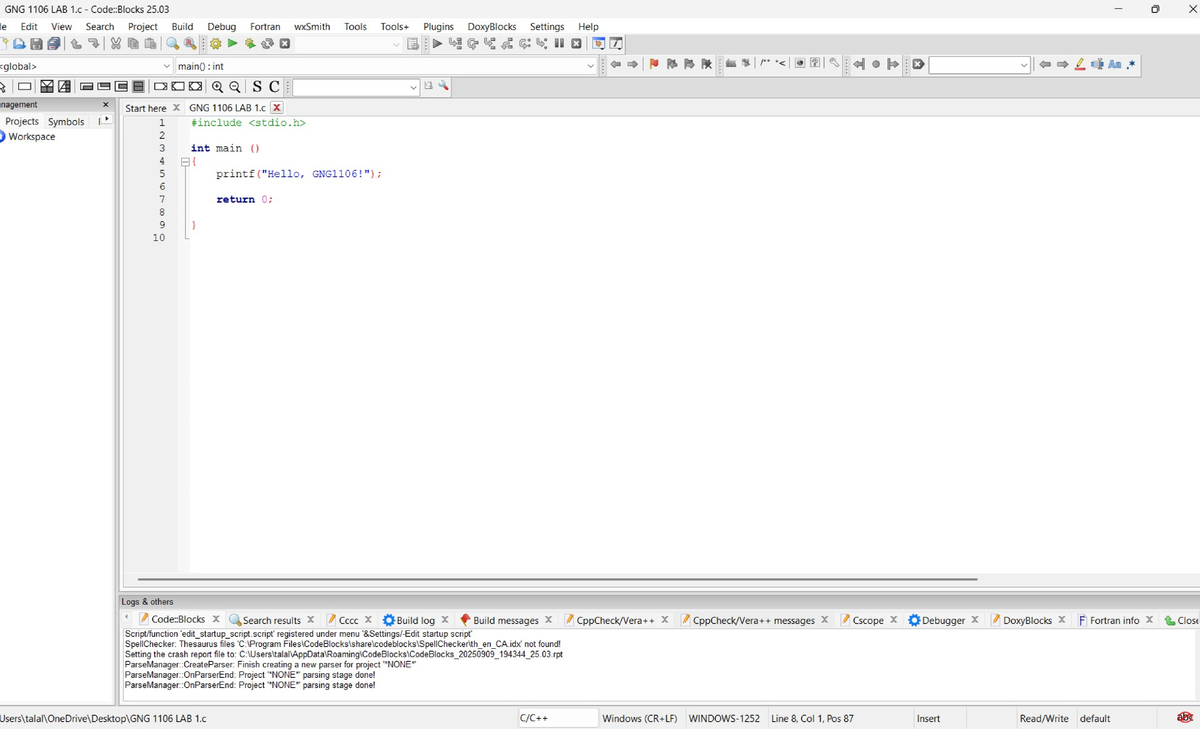Open the Projects tab in Management panel
Viewport: 1200px width, 729px height.
click(x=22, y=121)
